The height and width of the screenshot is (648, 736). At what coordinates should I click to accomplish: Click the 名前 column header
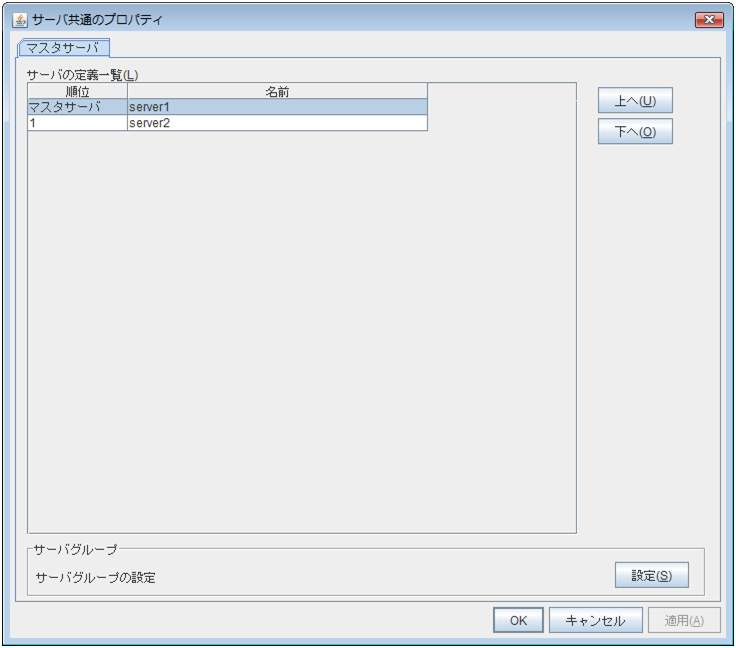(x=277, y=91)
